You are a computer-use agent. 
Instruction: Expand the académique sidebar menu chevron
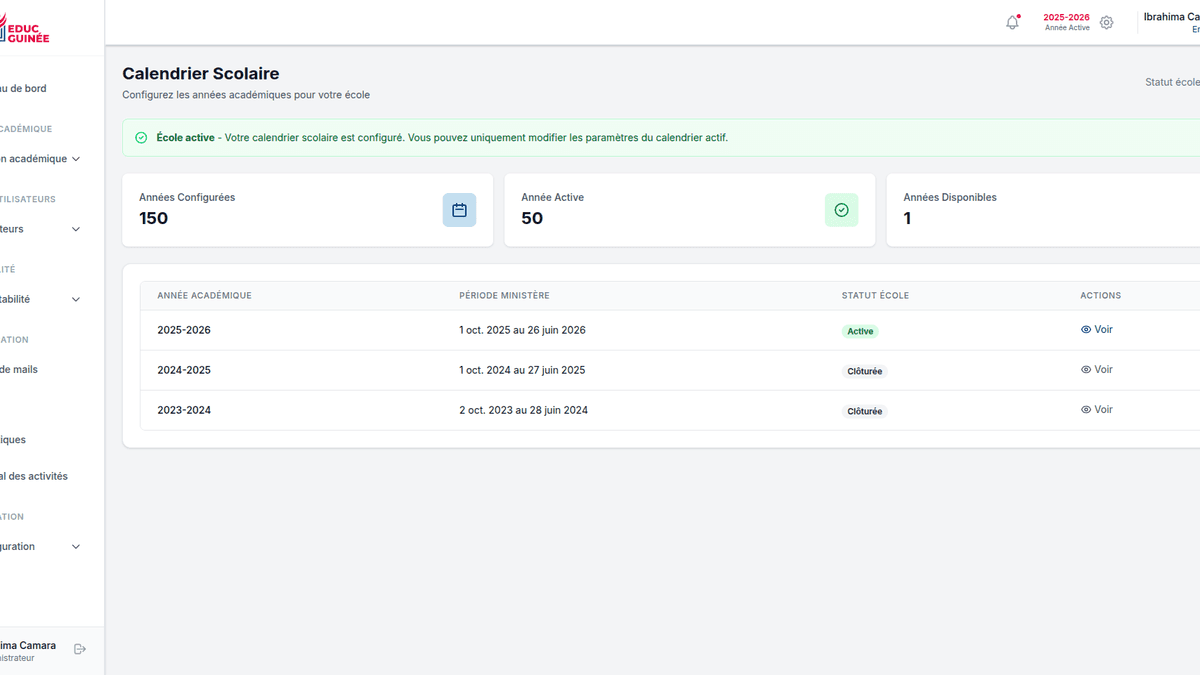pos(76,159)
